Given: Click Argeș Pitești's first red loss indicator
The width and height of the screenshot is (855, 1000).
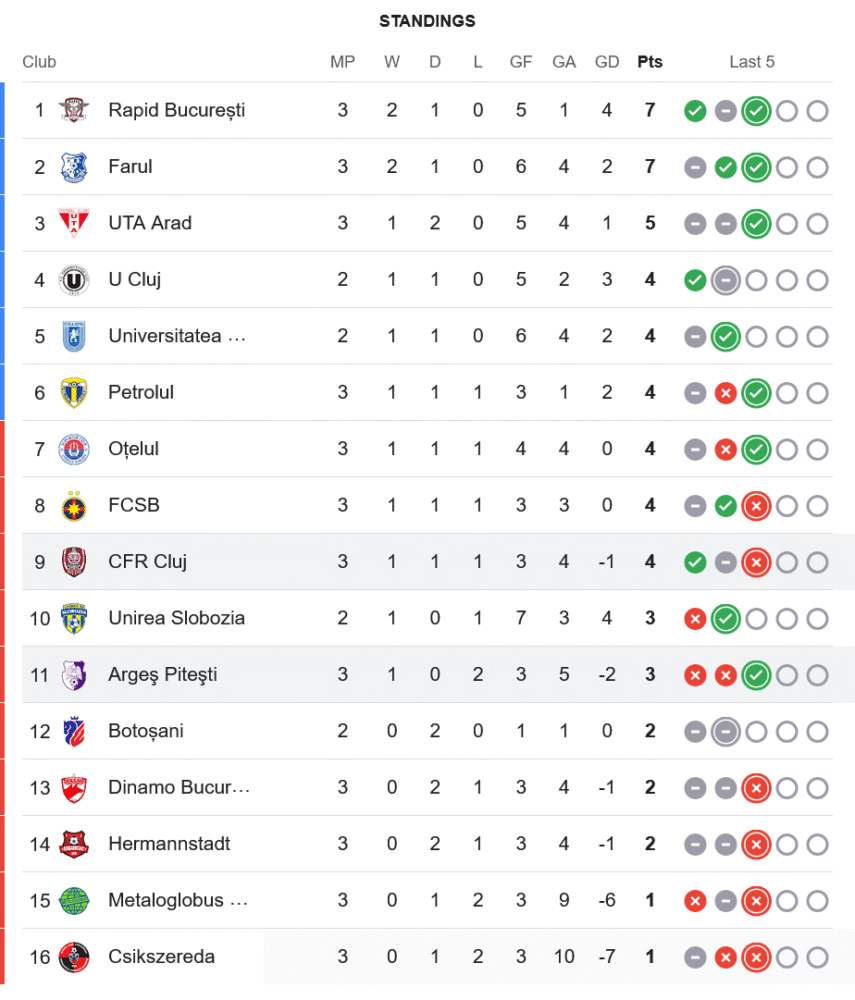Looking at the screenshot, I should point(695,675).
